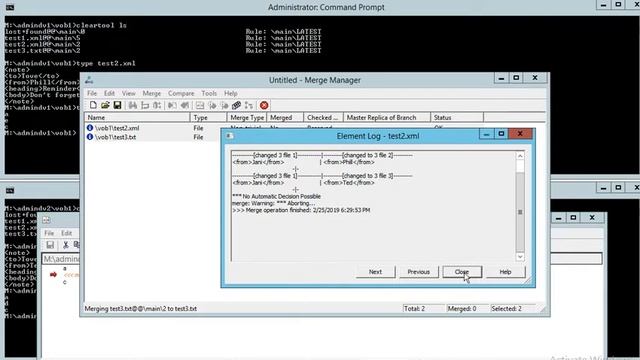Click the binoculars Find icon in Merge Manager toolbar
640x360 pixels.
coord(132,105)
